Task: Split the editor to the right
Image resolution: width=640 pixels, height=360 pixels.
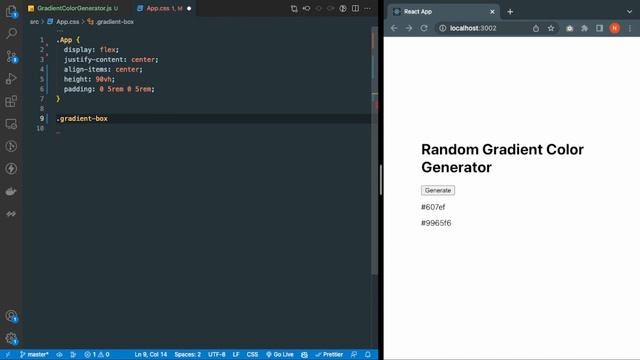Action: 356,9
